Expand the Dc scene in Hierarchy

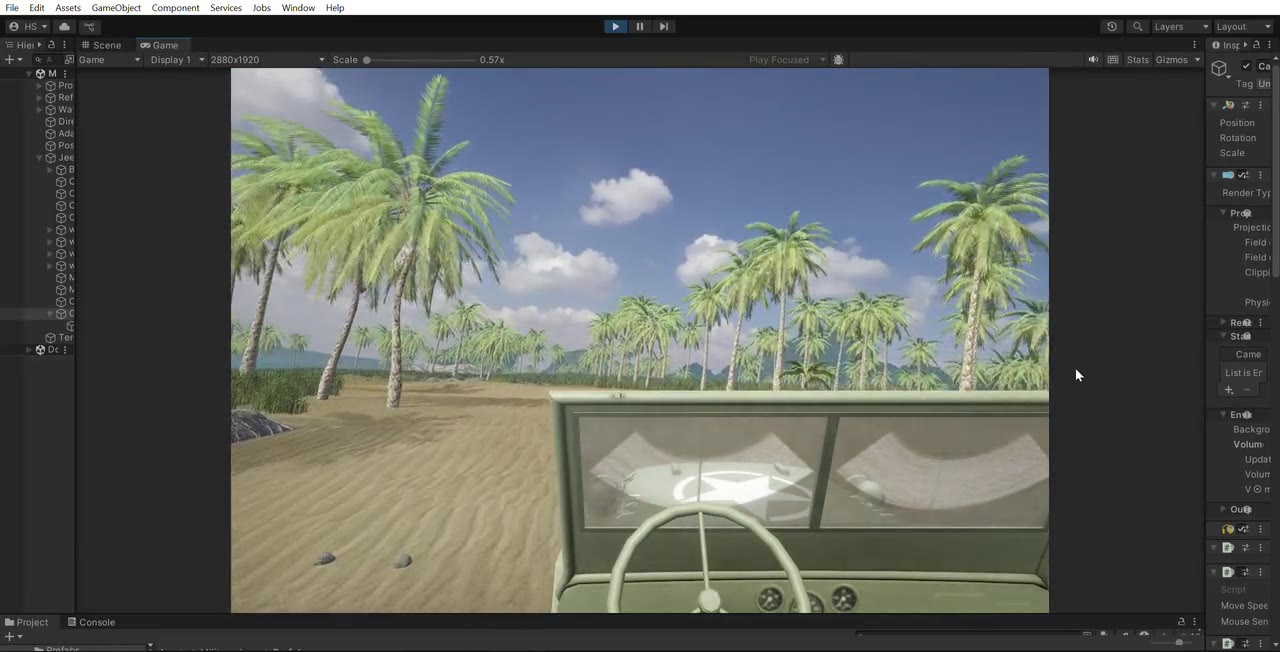29,350
